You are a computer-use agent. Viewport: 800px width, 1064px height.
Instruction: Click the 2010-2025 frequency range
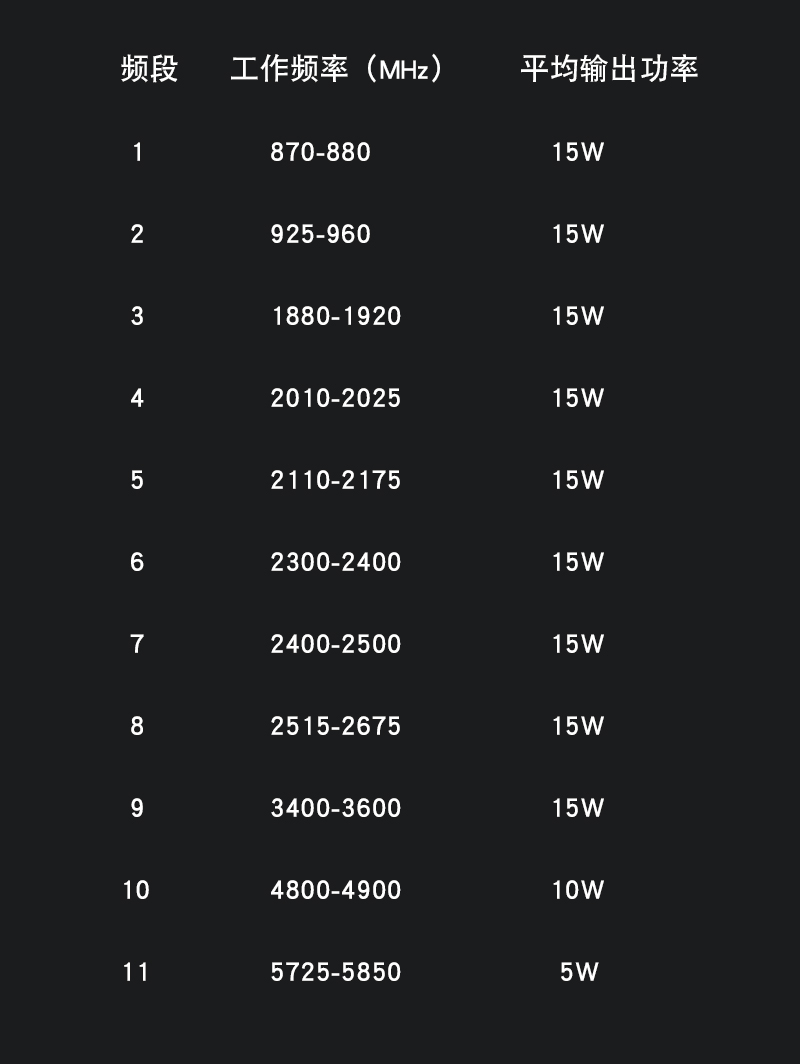coord(336,398)
